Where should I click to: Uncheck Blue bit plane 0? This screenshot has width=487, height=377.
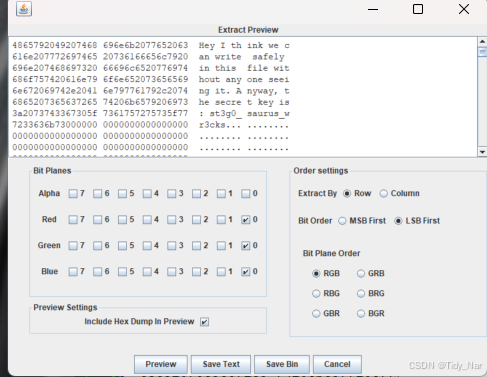(246, 272)
